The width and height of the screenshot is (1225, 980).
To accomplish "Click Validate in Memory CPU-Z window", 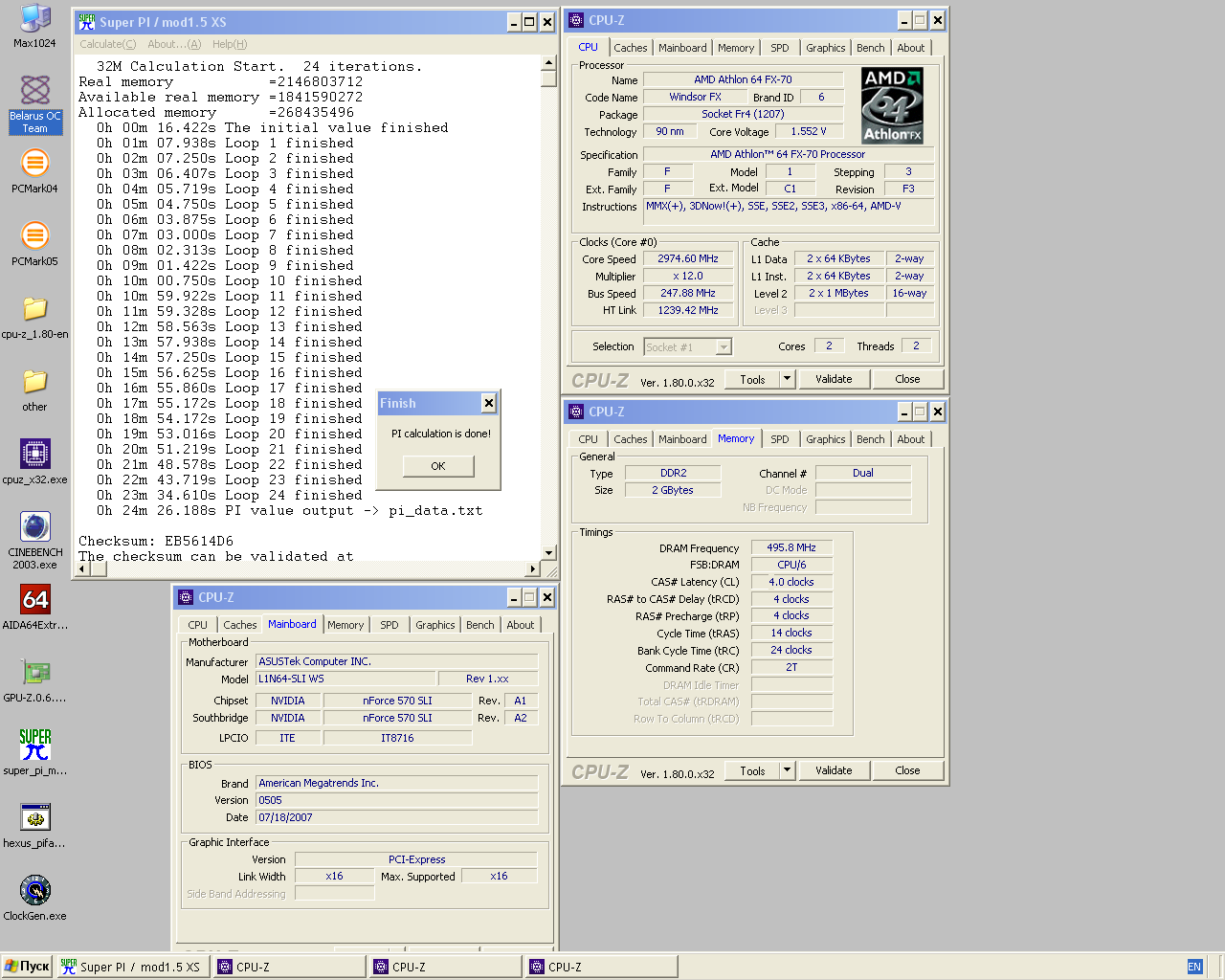I will click(834, 770).
